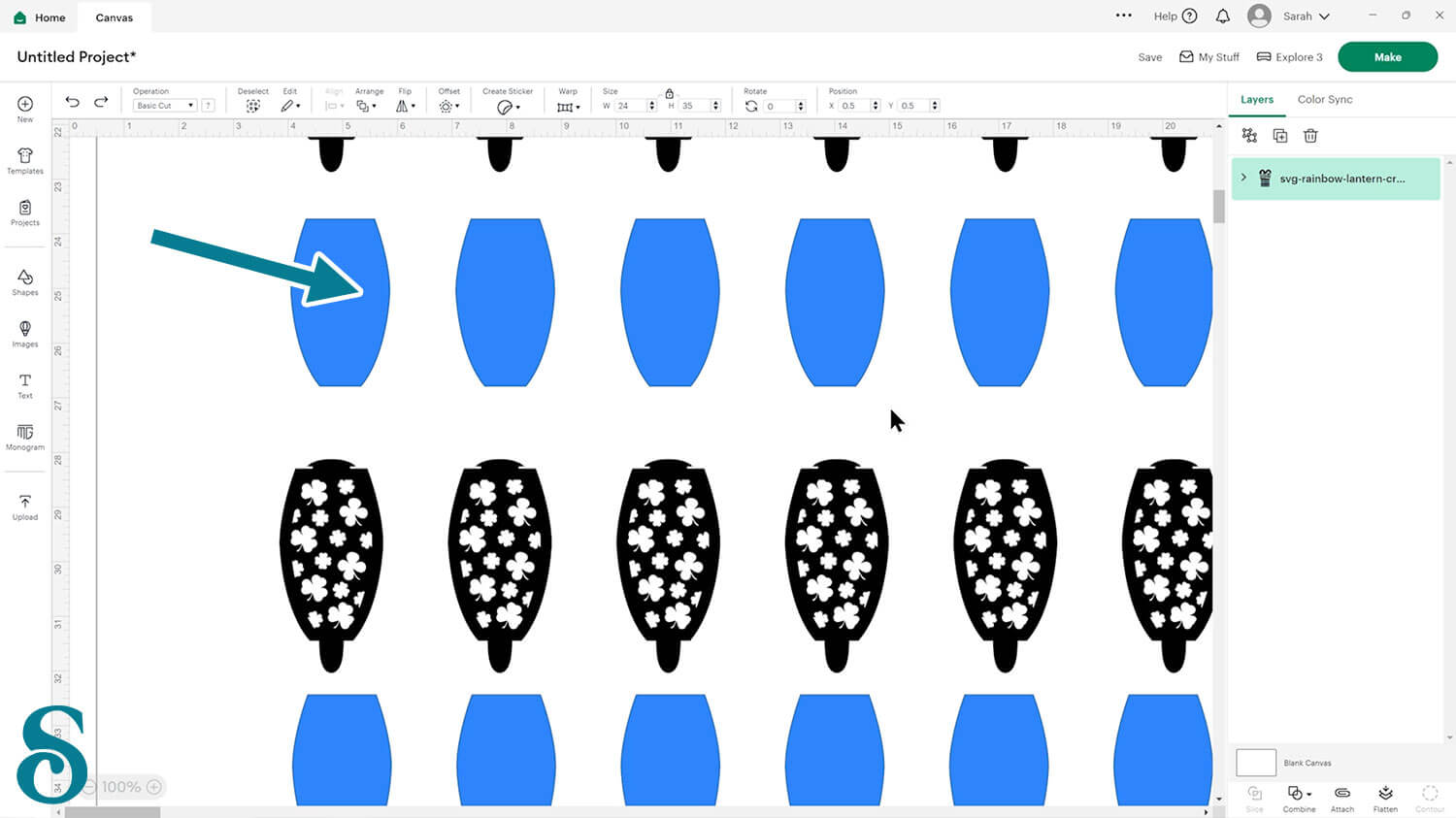
Task: Open the Create Sticker dropdown
Action: [509, 107]
